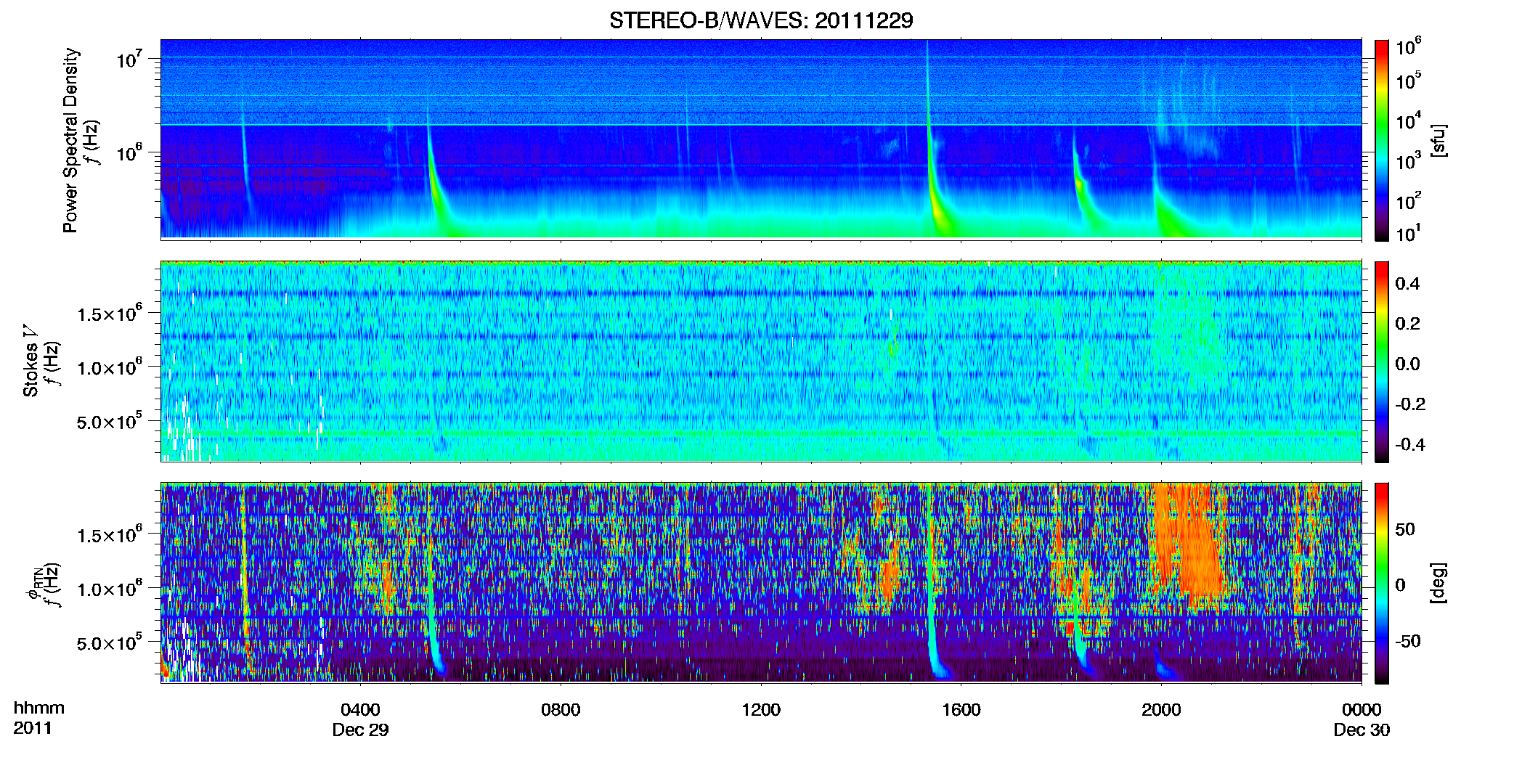Click the 0.4 label on the Stokes V color bar
Viewport: 1522px width, 784px height.
1407,284
